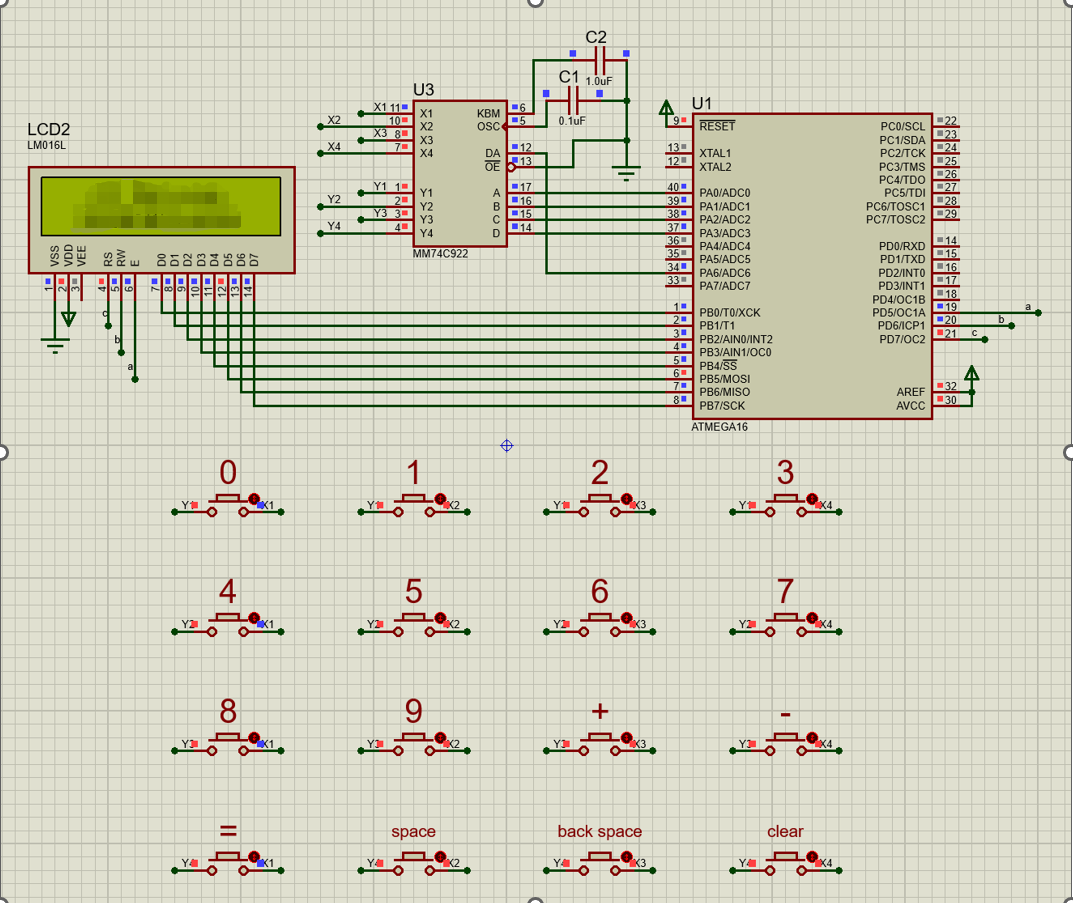Toggle the red latch dot on clear button
Viewport: 1073px width, 903px height.
point(812,857)
